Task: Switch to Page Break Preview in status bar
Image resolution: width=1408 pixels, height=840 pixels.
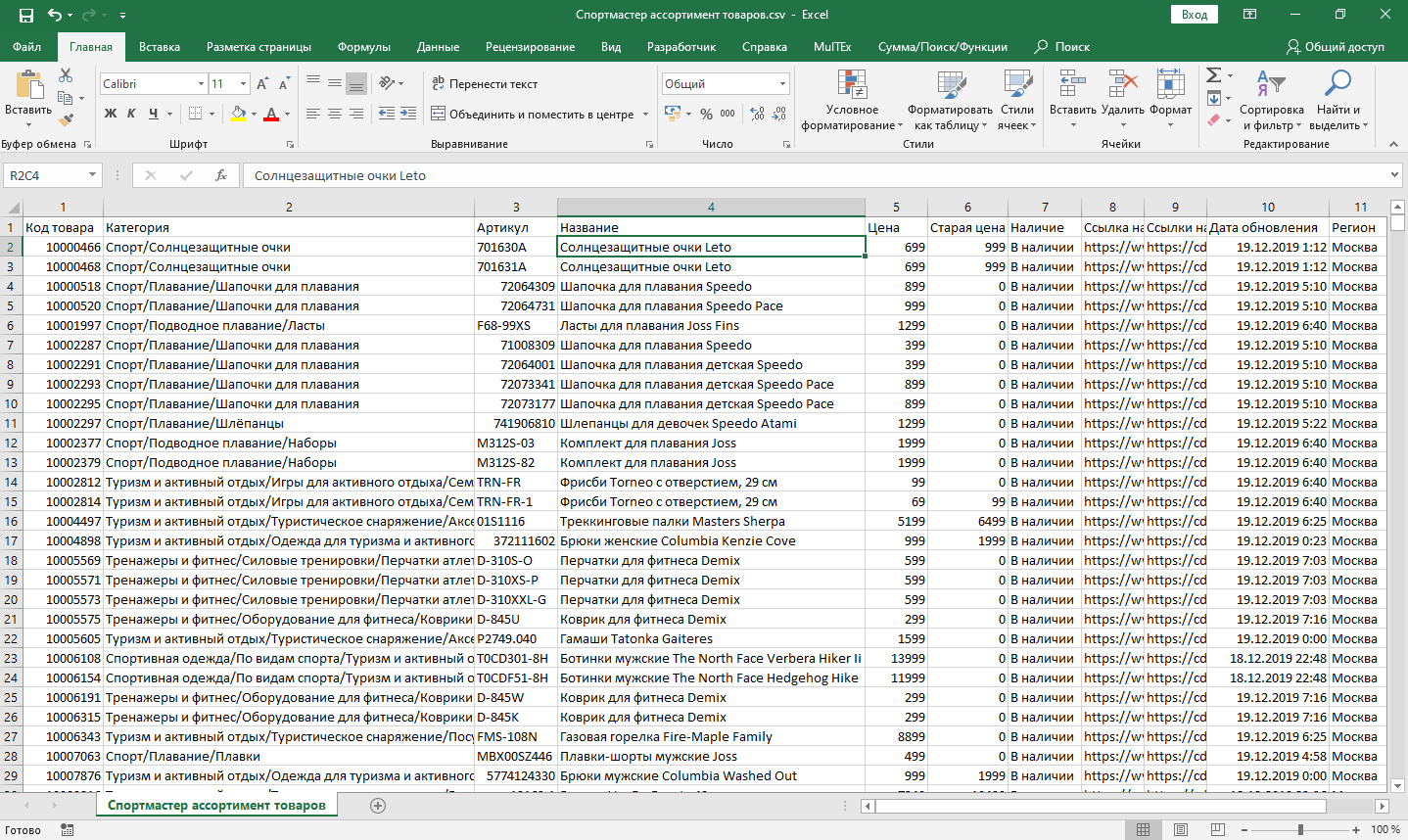Action: click(x=1217, y=830)
